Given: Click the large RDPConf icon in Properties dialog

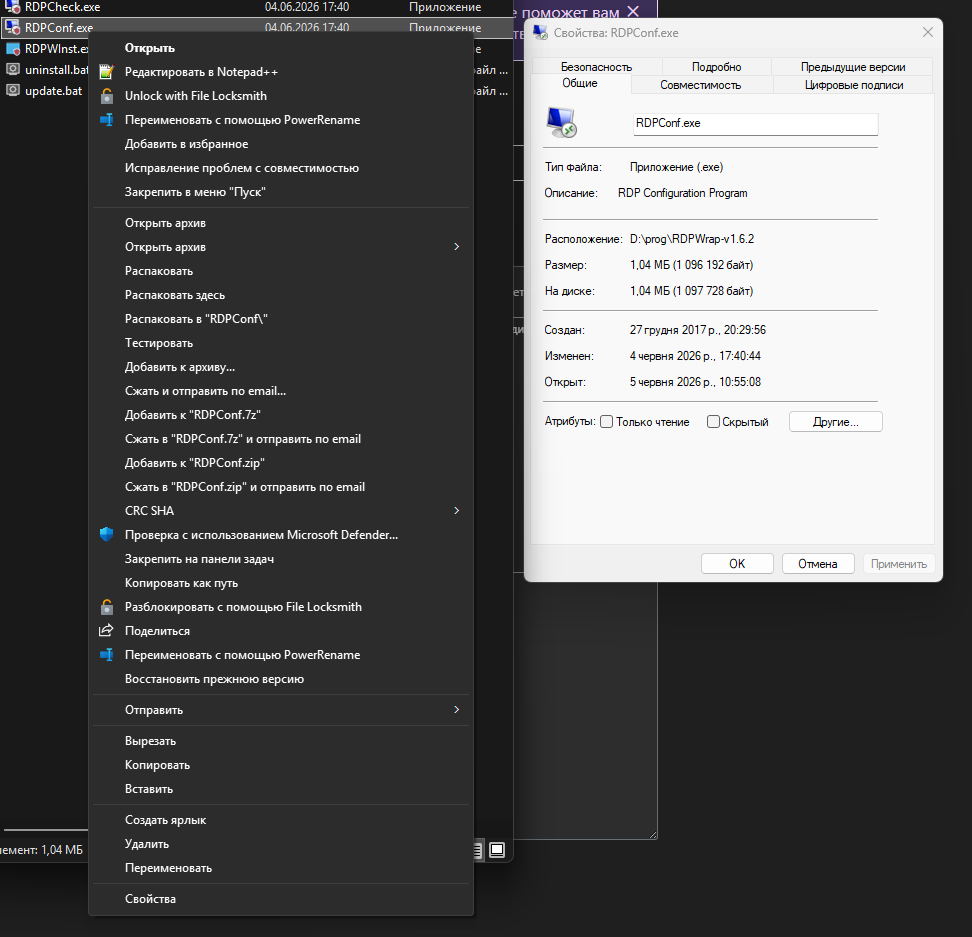Looking at the screenshot, I should [x=562, y=122].
